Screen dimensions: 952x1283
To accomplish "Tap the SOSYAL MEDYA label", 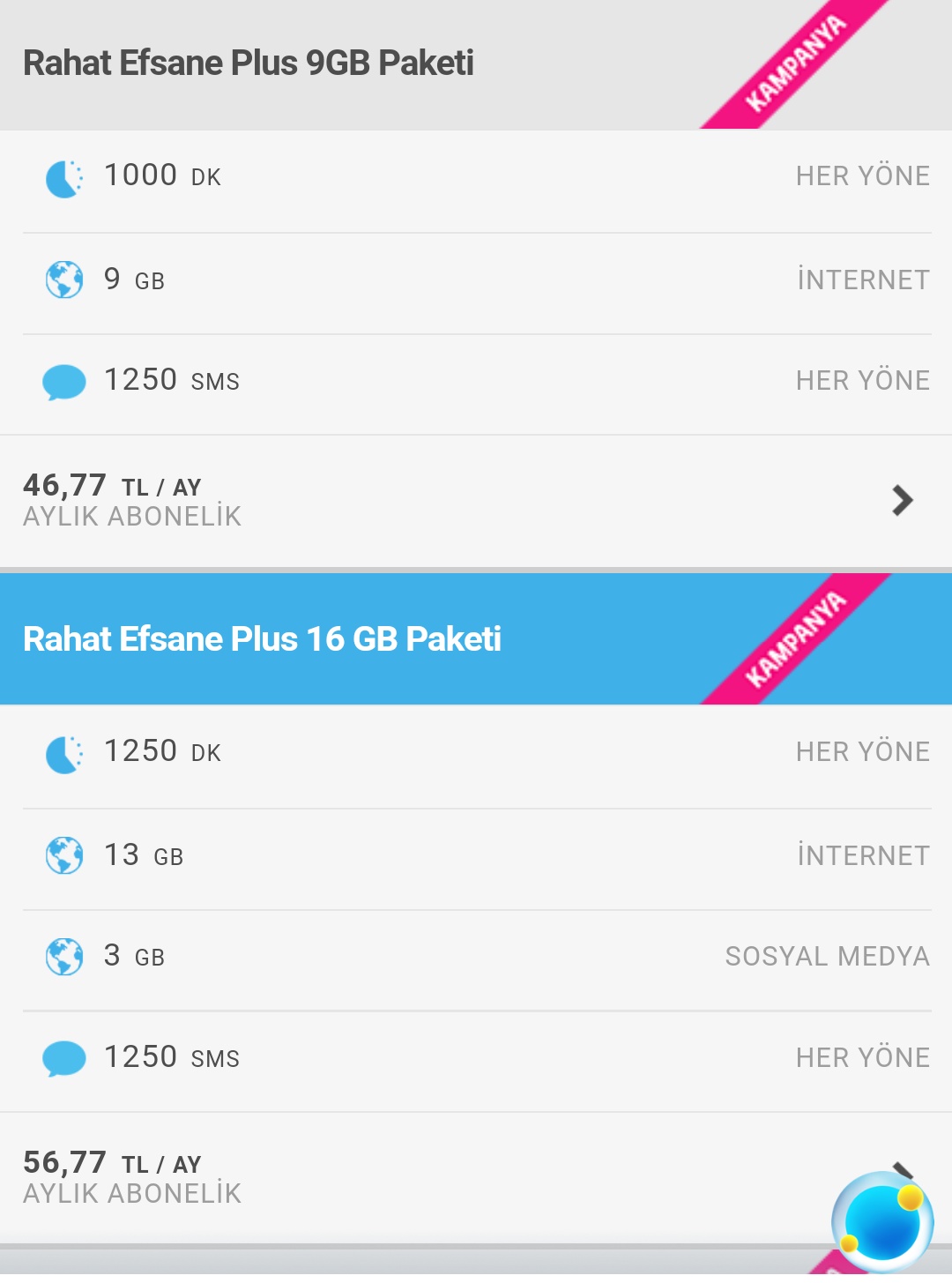I will (827, 957).
